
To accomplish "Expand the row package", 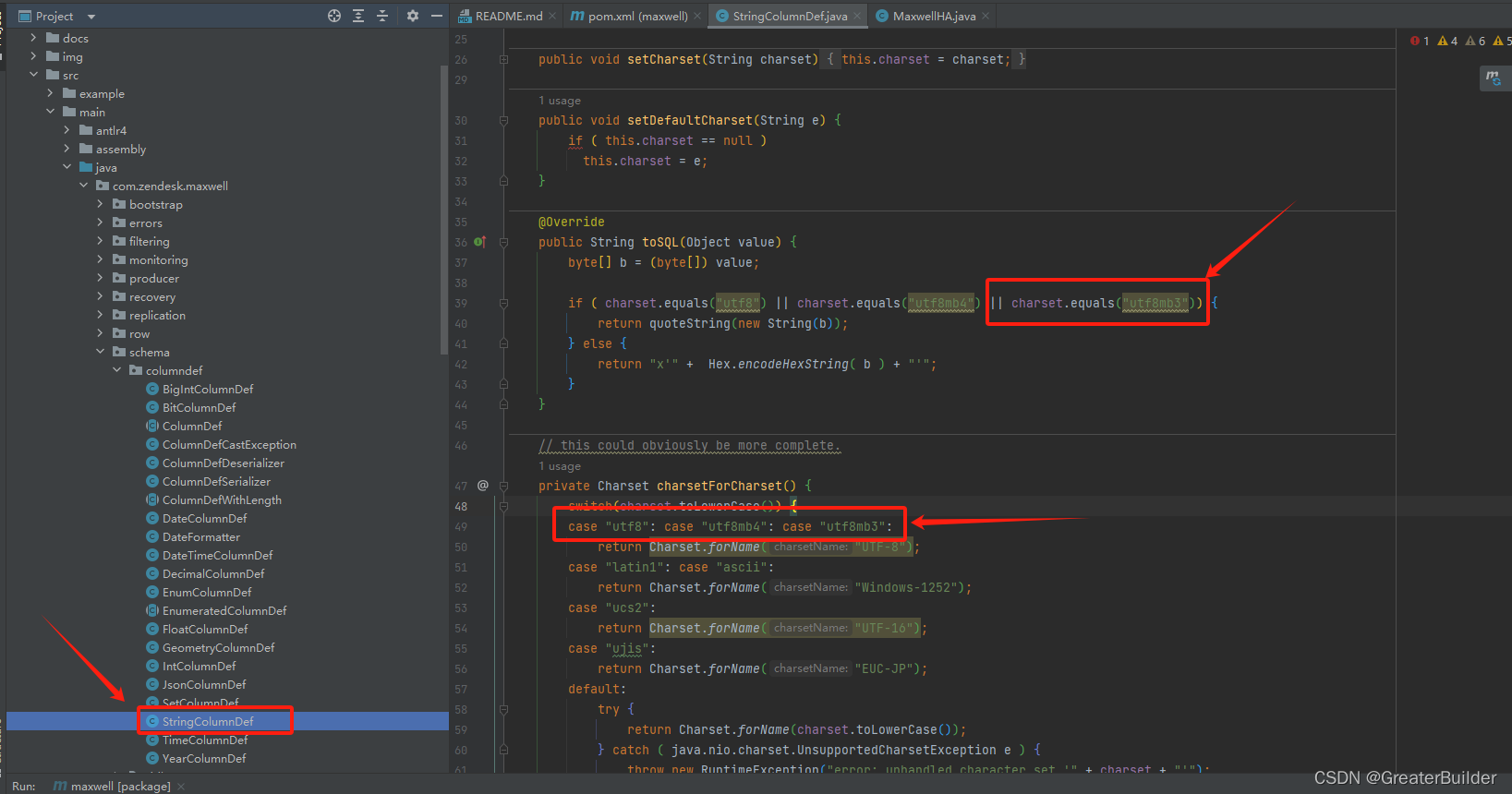I will point(101,333).
